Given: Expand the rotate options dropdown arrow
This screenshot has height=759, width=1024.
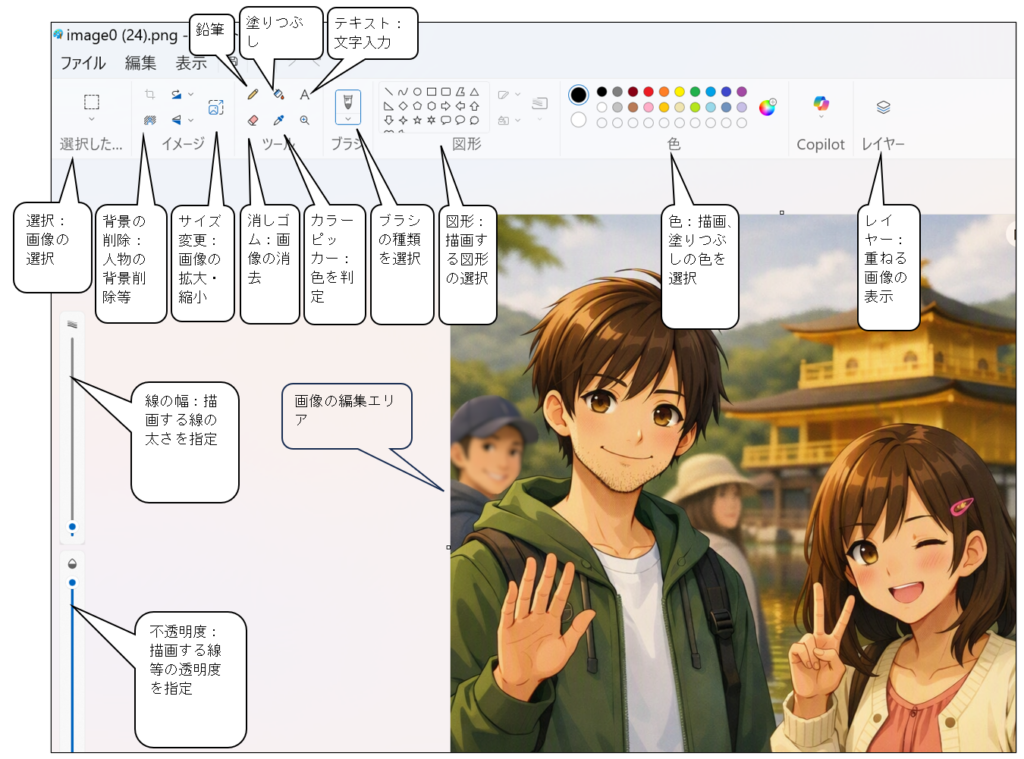Looking at the screenshot, I should coord(191,95).
